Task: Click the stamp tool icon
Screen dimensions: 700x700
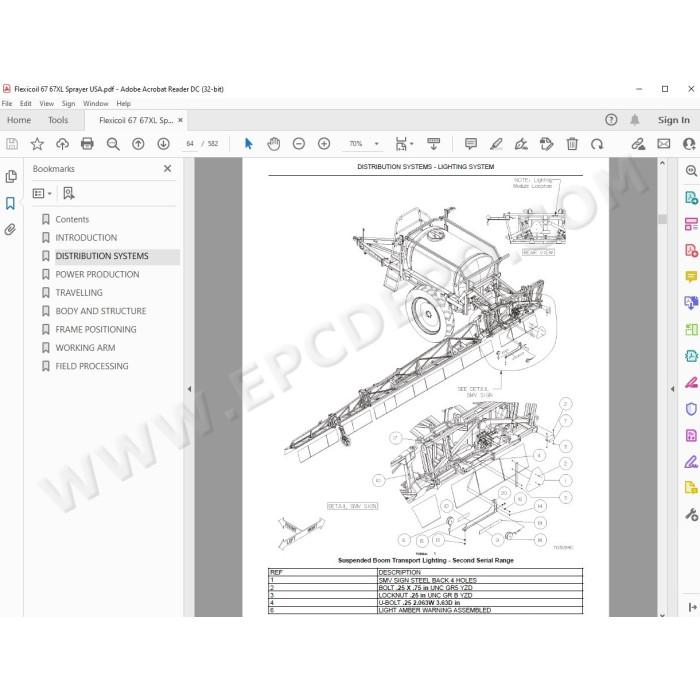Action: [546, 144]
